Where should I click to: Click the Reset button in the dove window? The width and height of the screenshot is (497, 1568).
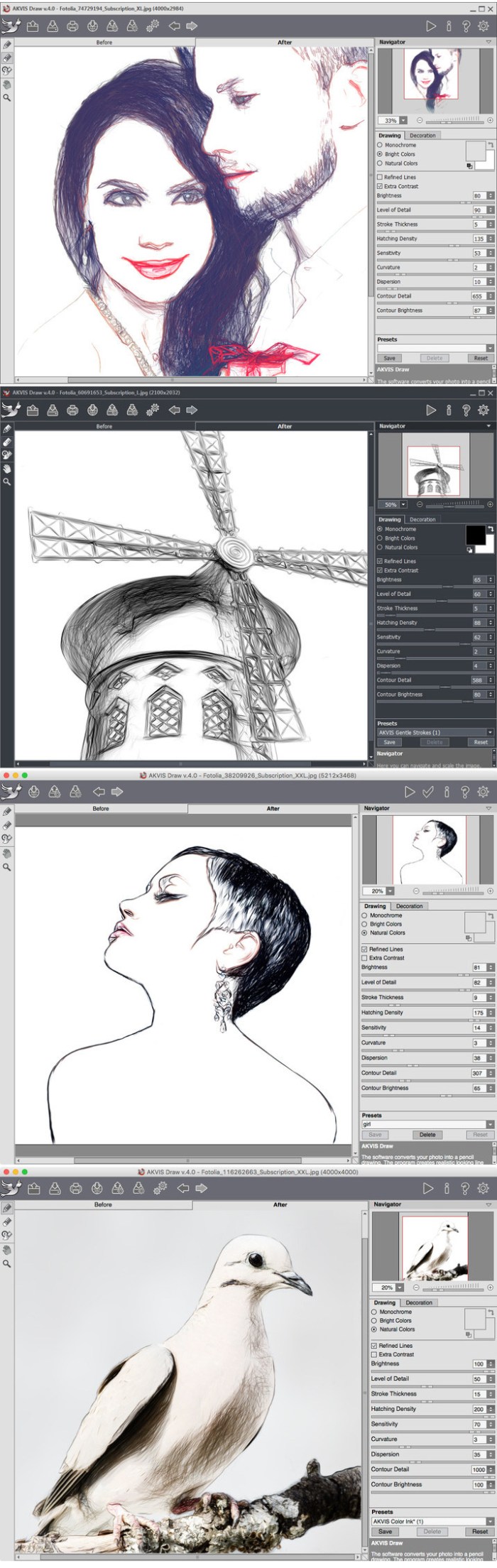pos(479,1531)
